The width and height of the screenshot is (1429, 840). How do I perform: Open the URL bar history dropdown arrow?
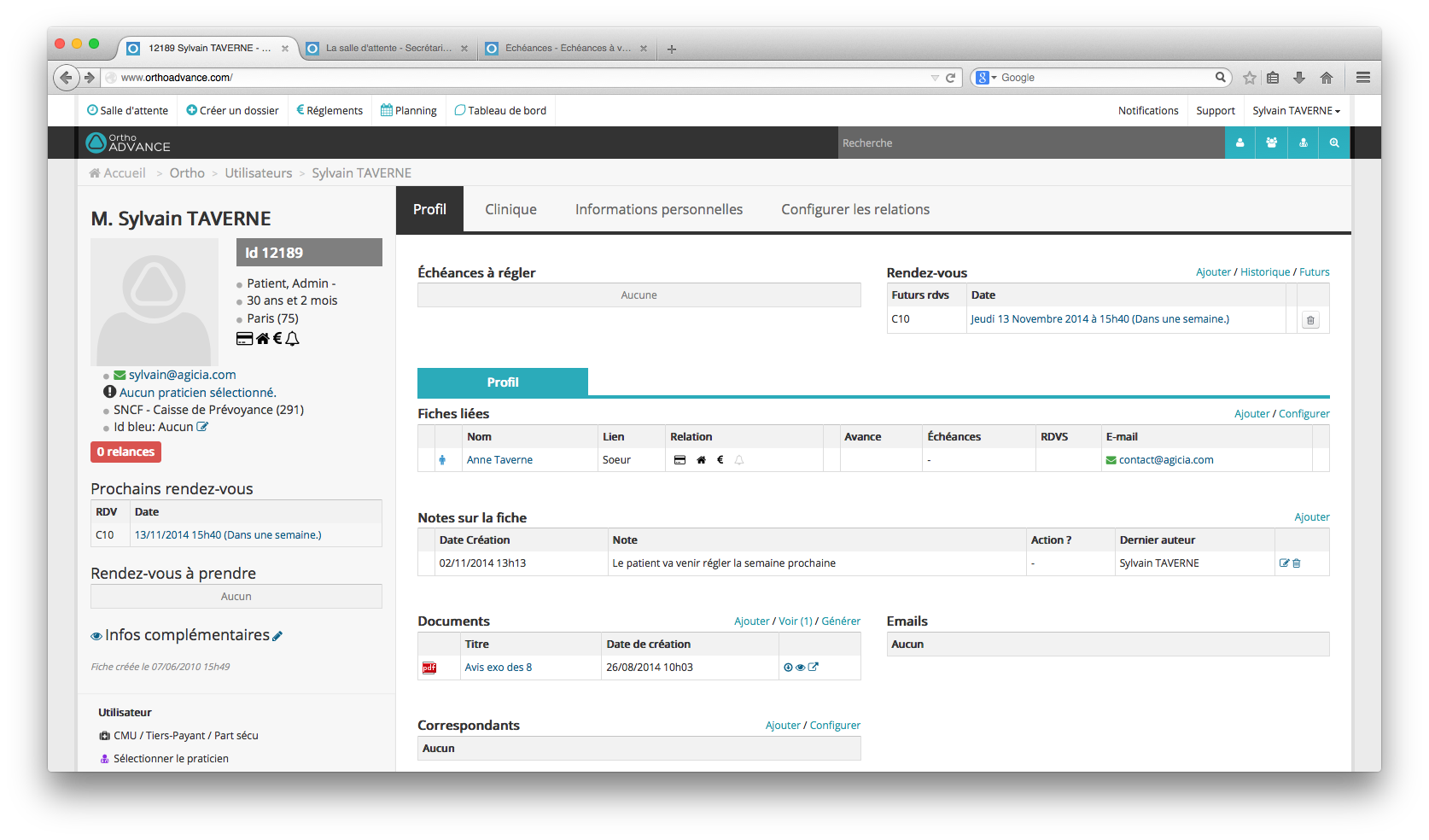coord(935,78)
